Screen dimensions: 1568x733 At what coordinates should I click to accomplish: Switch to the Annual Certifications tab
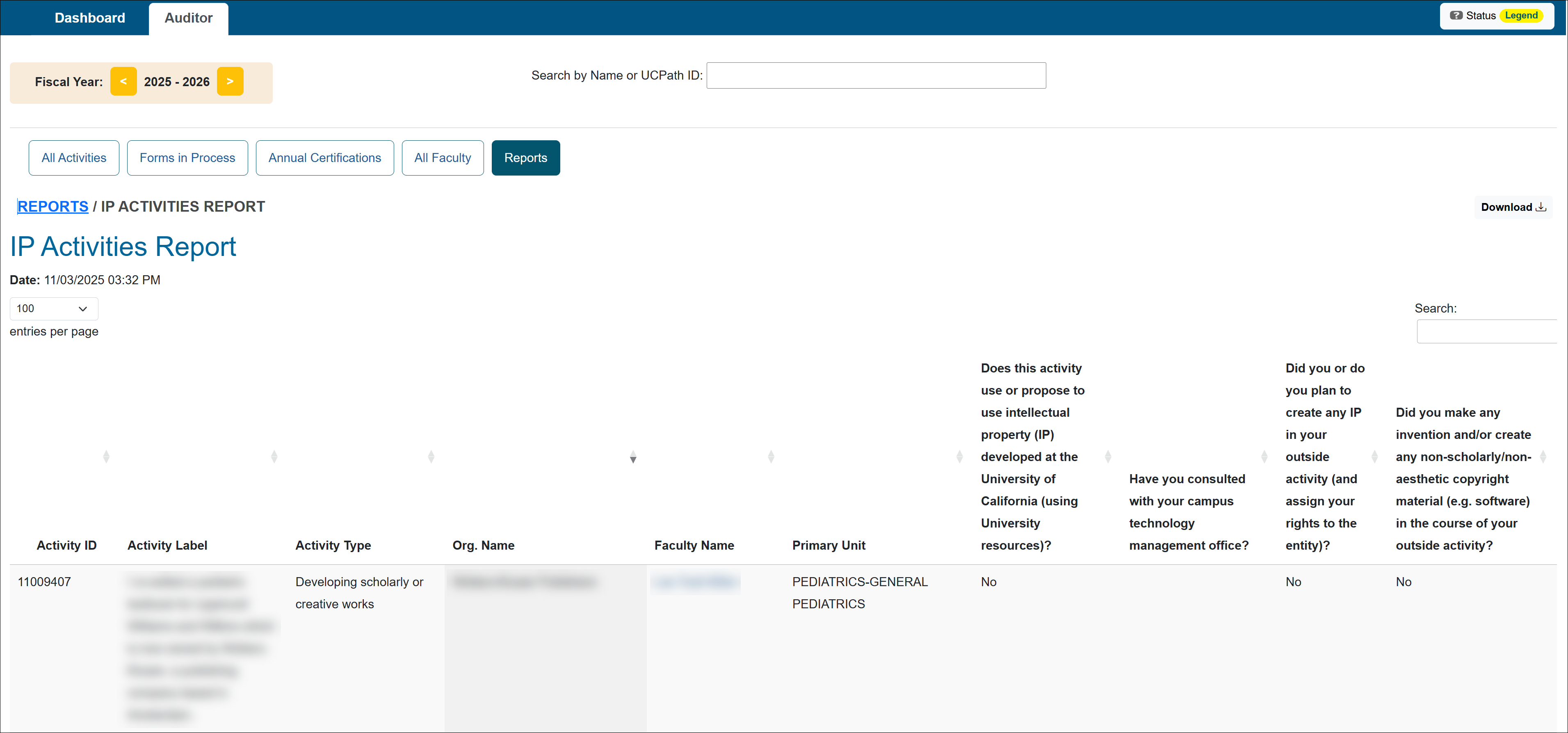(x=324, y=157)
